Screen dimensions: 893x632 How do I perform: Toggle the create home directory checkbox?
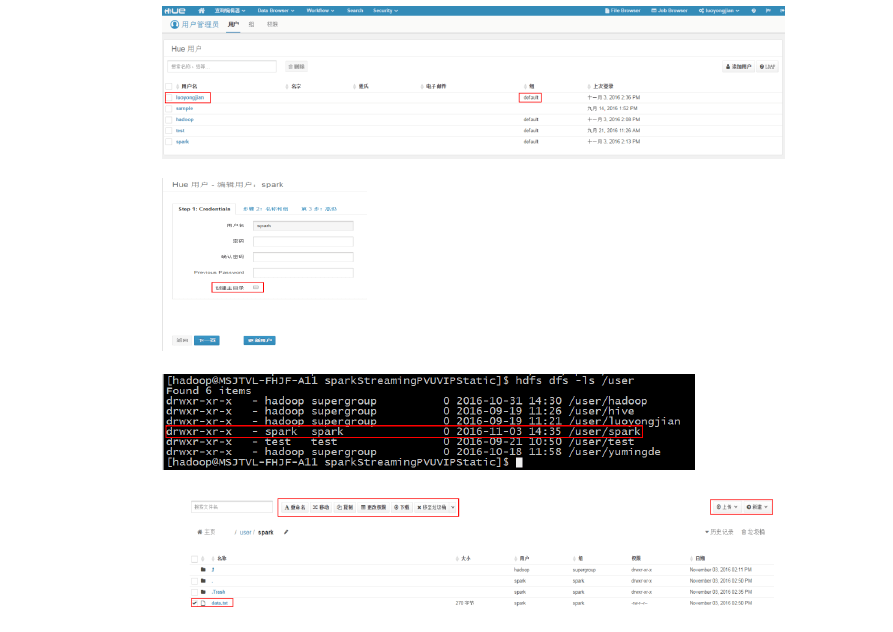[256, 288]
